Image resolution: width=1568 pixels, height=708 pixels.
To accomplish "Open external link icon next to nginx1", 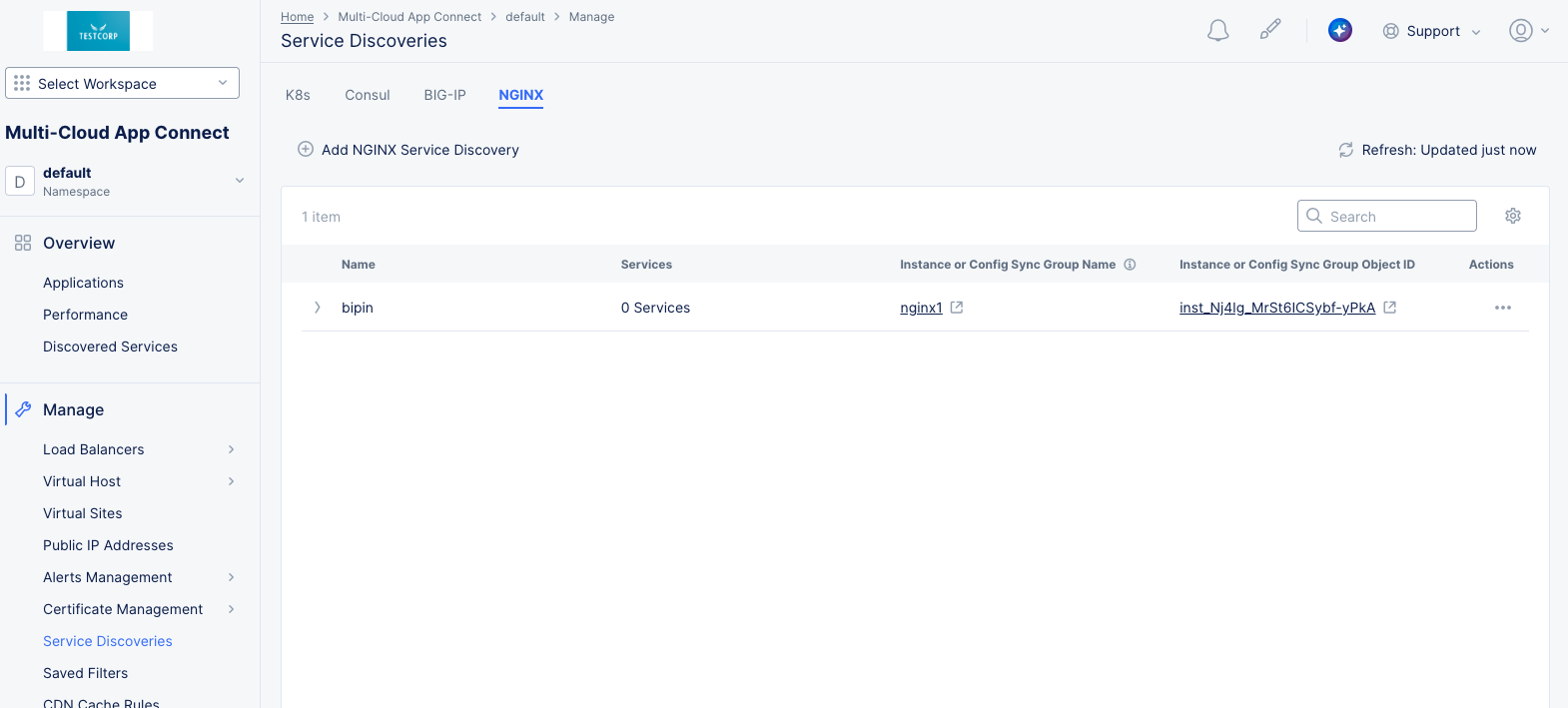I will tap(957, 308).
